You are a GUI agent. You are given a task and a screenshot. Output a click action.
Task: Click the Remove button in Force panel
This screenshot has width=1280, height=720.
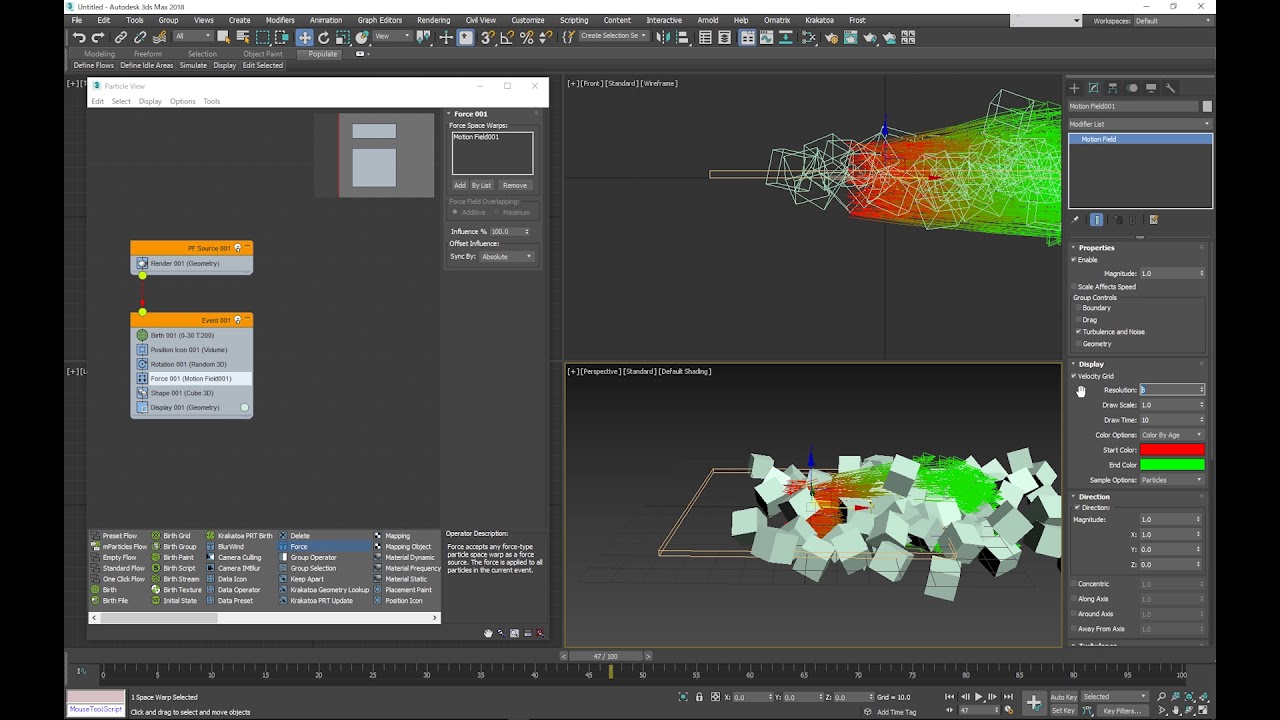tap(515, 185)
